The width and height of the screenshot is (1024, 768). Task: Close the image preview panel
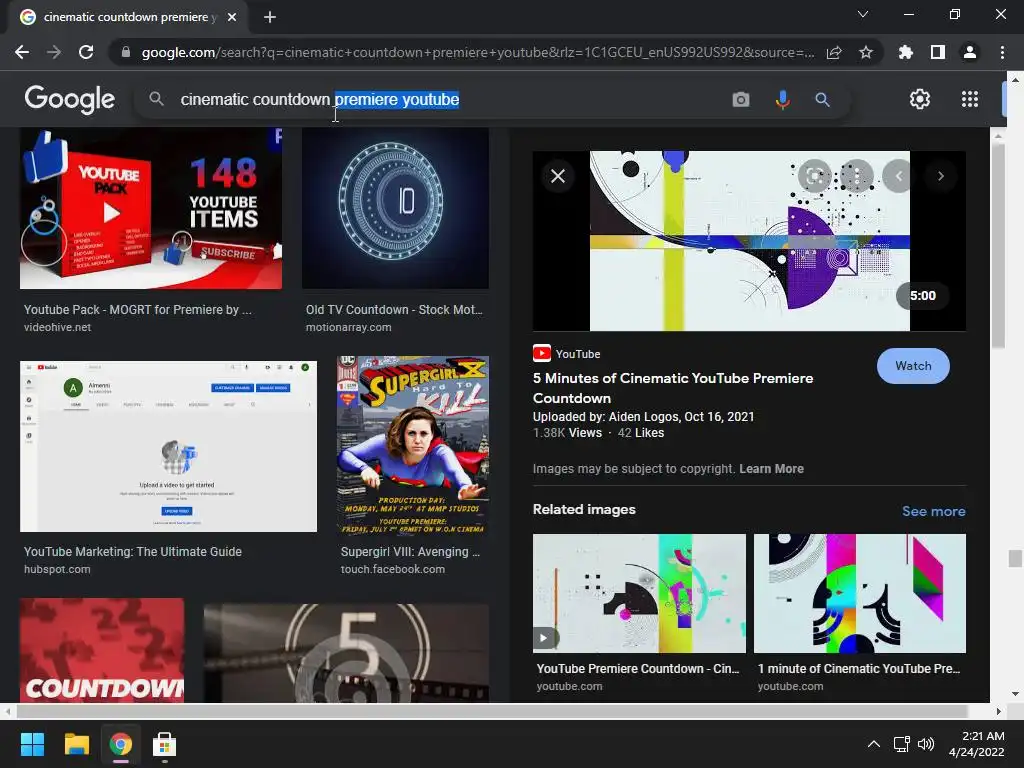(x=558, y=176)
